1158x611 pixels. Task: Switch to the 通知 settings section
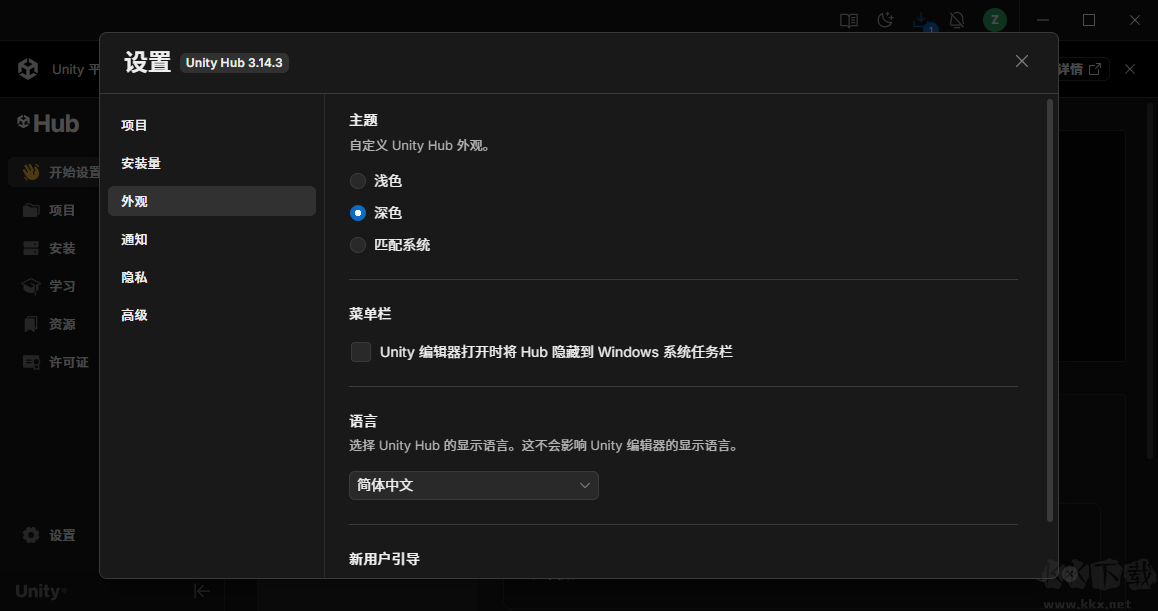pyautogui.click(x=133, y=239)
